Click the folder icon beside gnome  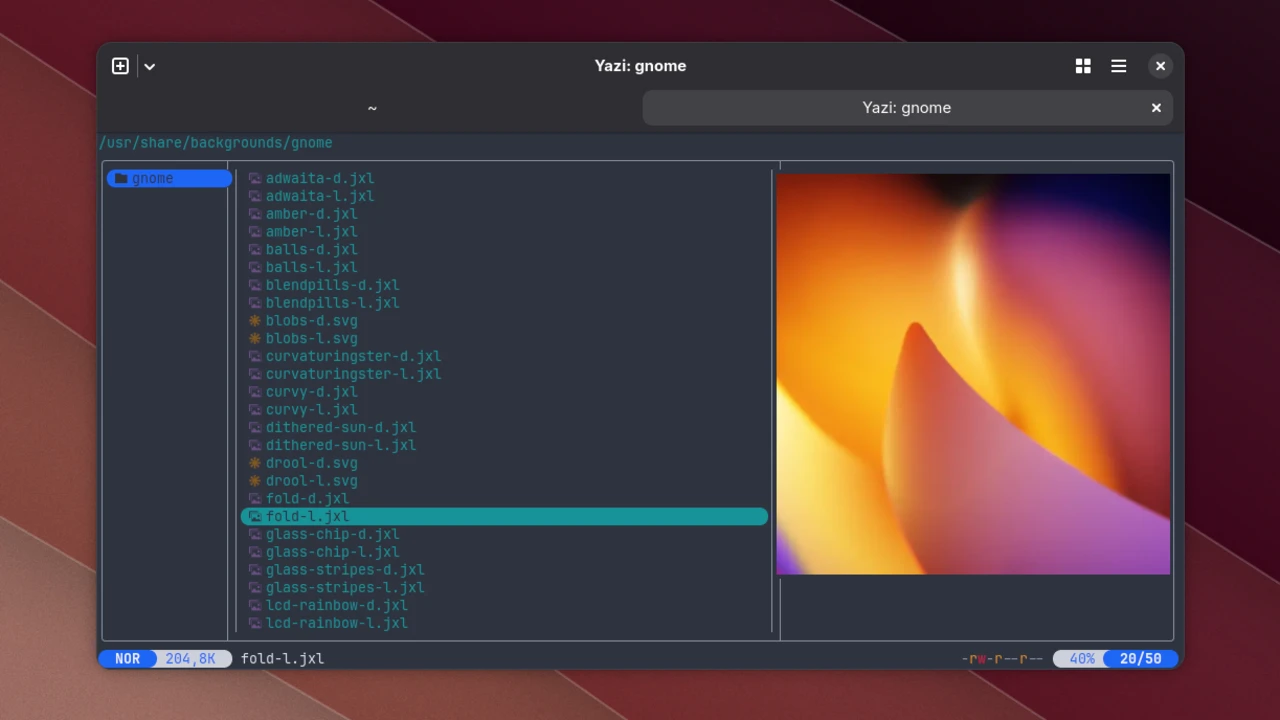tap(121, 178)
